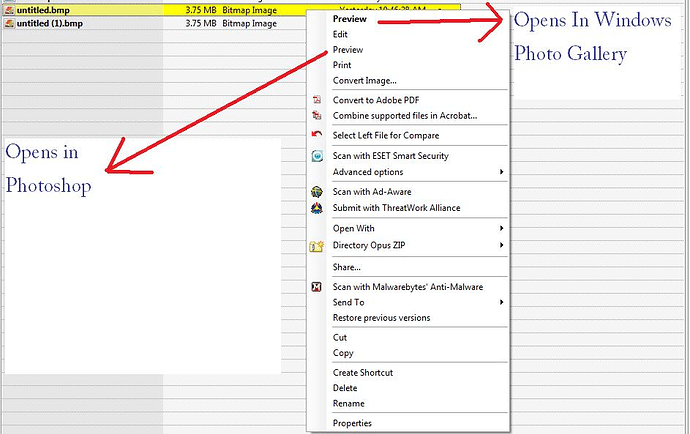Choose Print from the context menu

pyautogui.click(x=342, y=65)
